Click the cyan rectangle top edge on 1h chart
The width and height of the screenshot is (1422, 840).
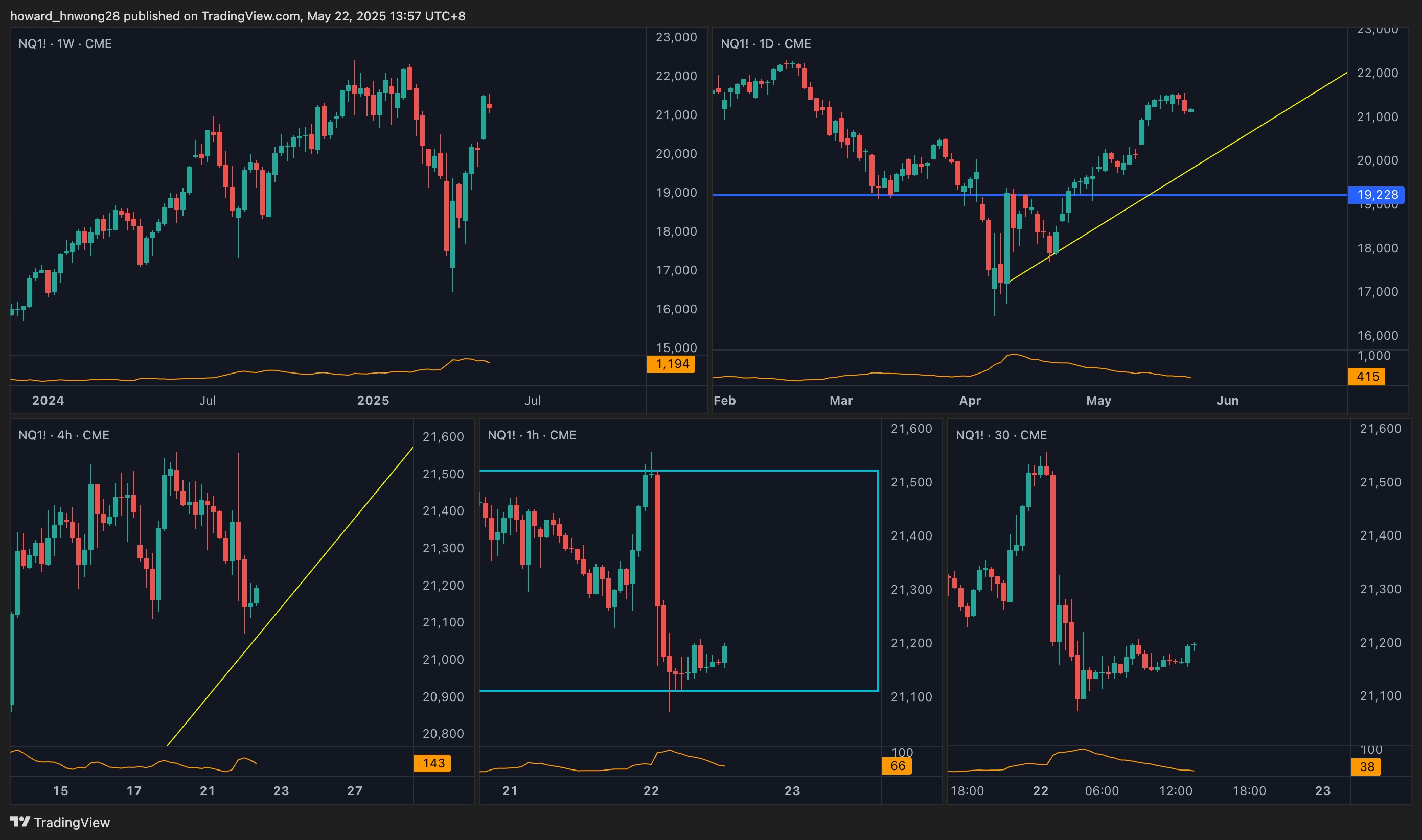point(764,471)
